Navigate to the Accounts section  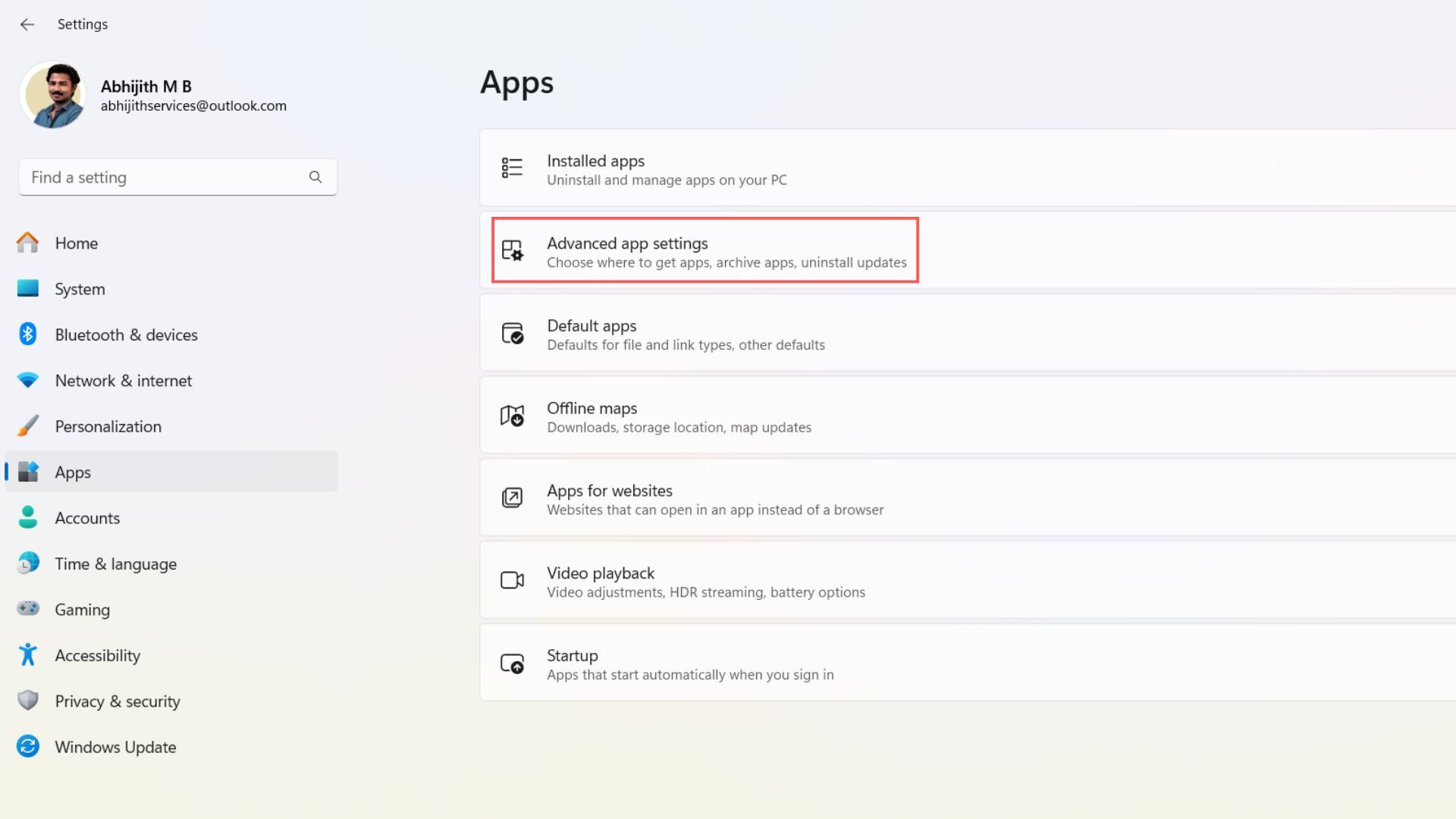click(x=87, y=518)
